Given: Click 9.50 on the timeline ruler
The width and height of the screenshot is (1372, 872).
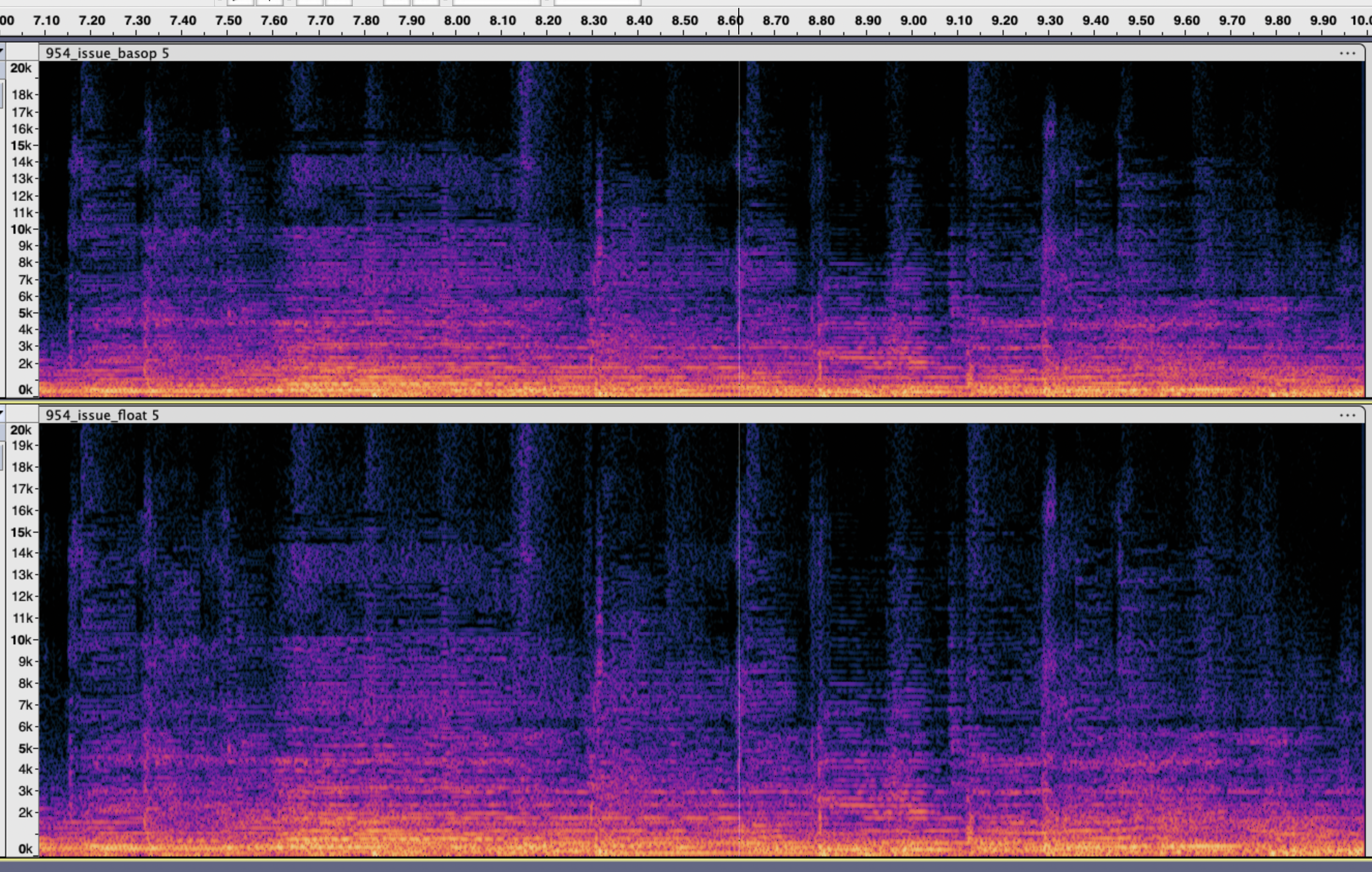Looking at the screenshot, I should (1141, 21).
